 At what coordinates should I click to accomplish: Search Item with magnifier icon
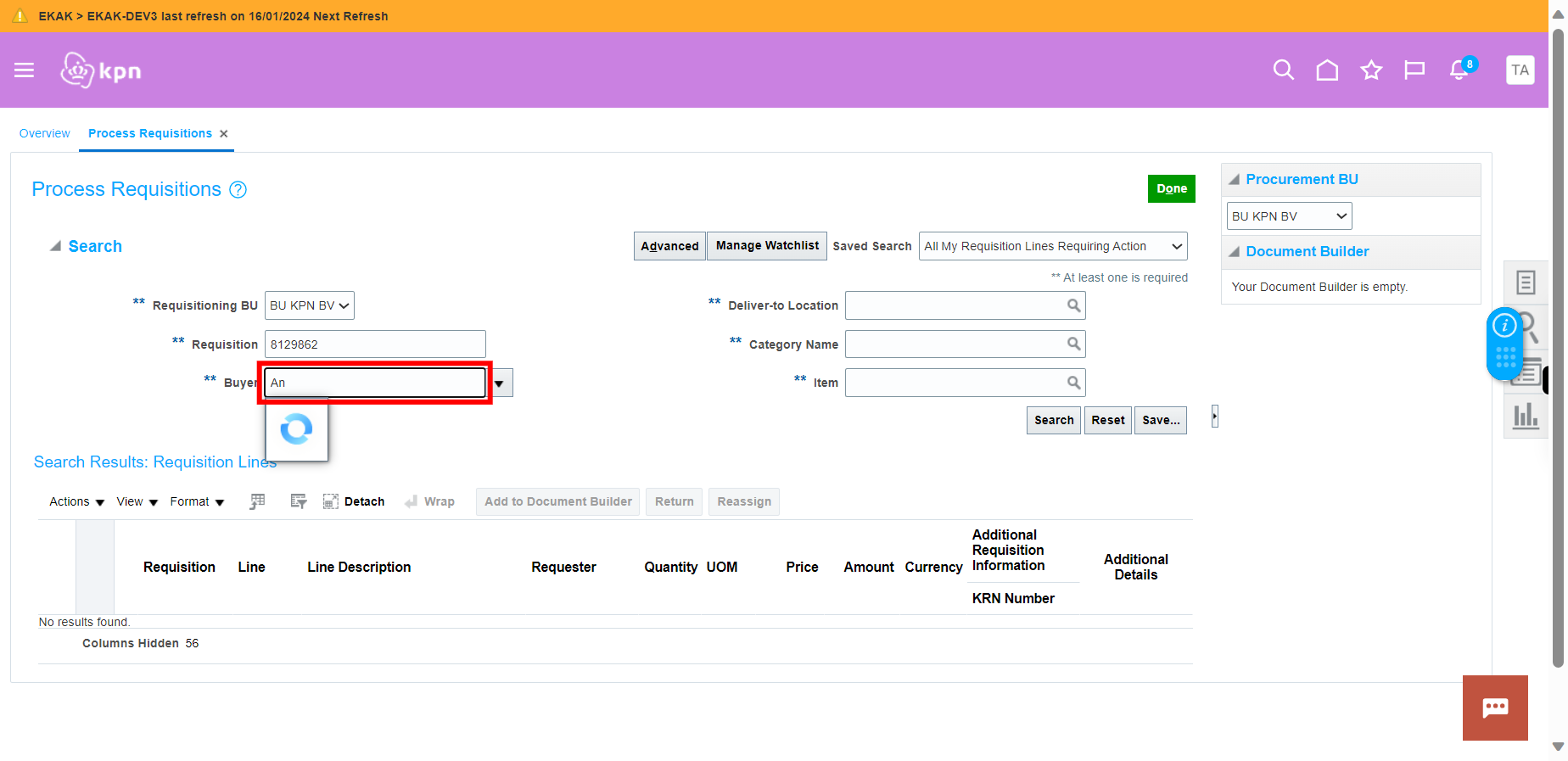click(x=1073, y=383)
